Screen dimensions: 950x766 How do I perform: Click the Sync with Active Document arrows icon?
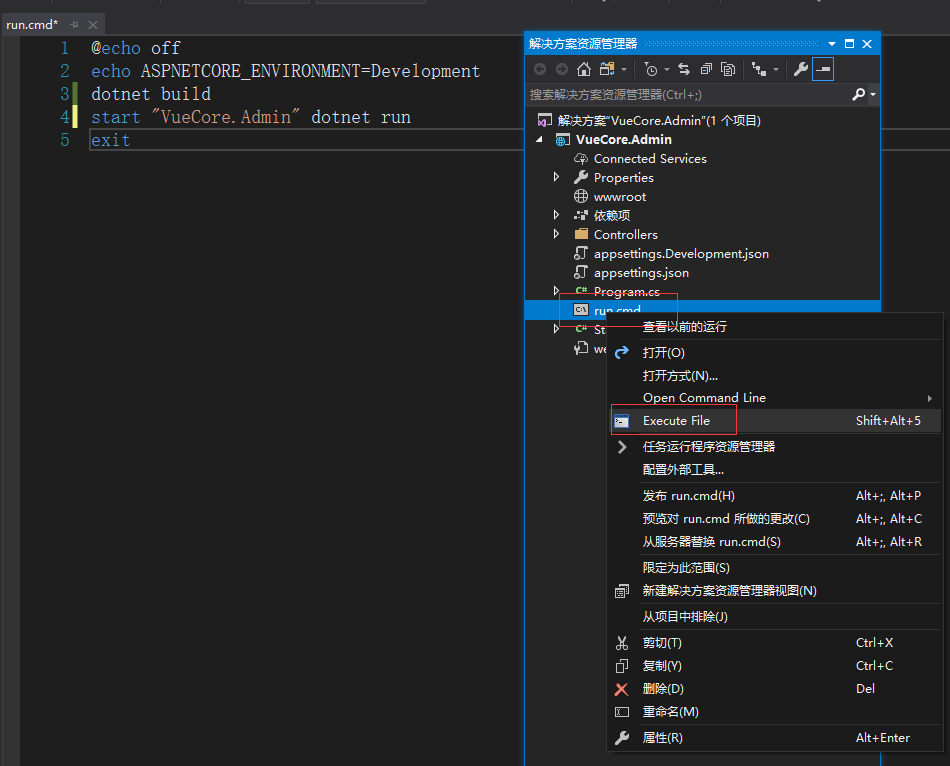[684, 69]
